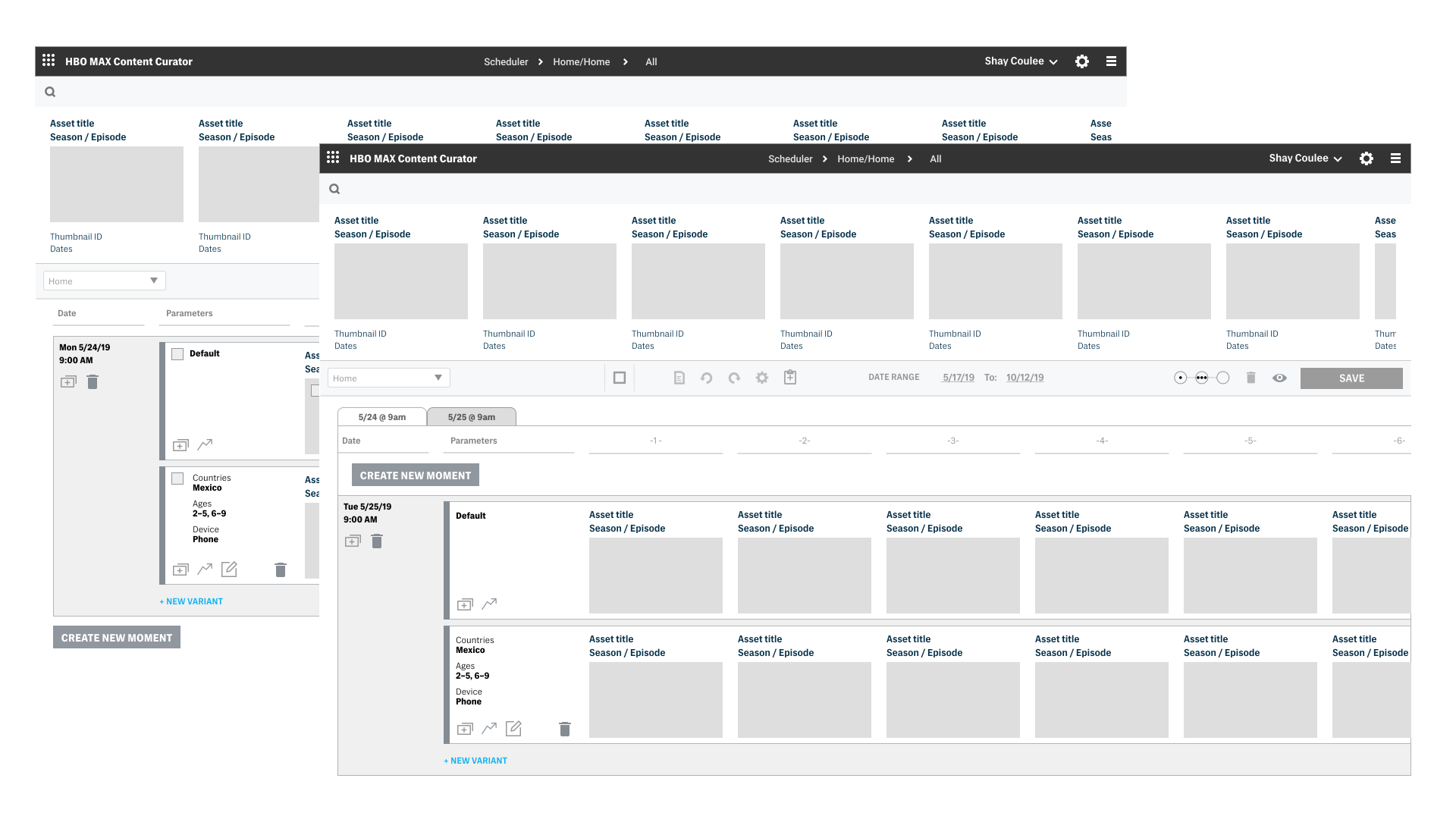Duplicate the Tue 5/25/19 moment
This screenshot has width=1456, height=819.
(353, 541)
